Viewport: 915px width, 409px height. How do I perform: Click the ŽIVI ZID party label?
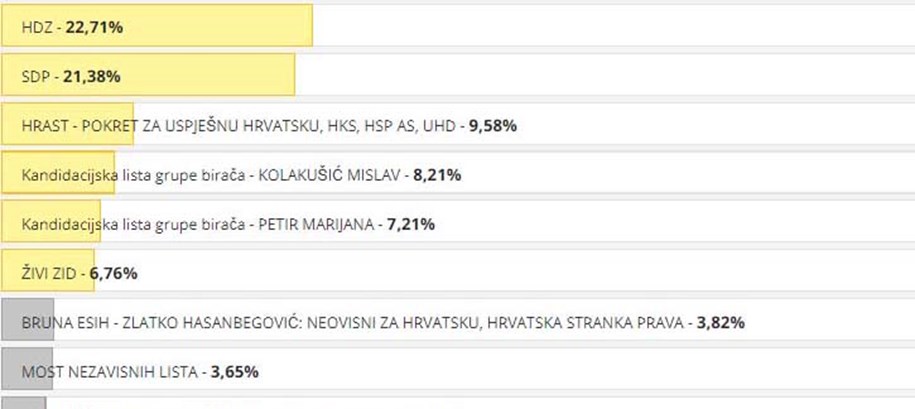pos(49,273)
